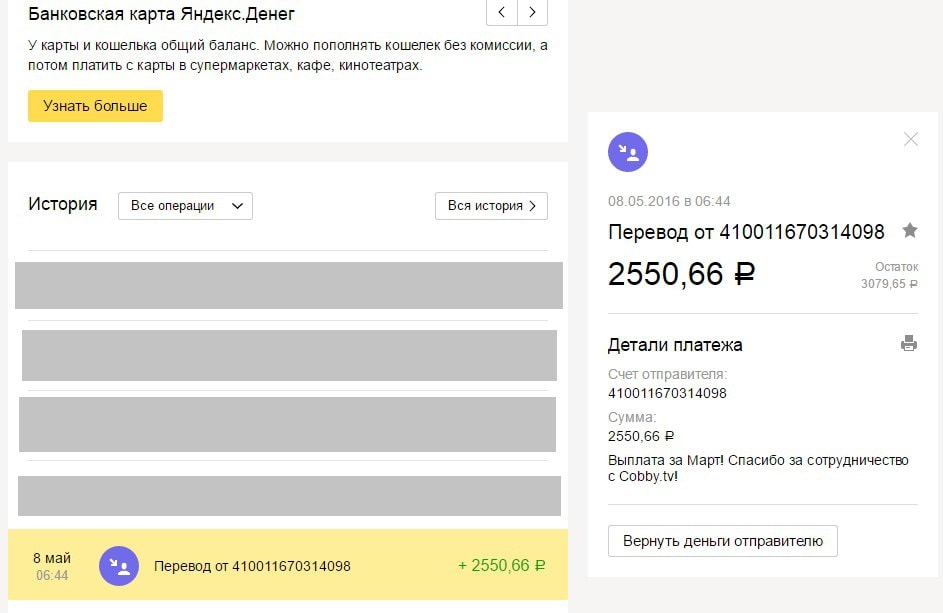Click the previous arrow on the card banner
Image resolution: width=943 pixels, height=613 pixels.
click(502, 12)
